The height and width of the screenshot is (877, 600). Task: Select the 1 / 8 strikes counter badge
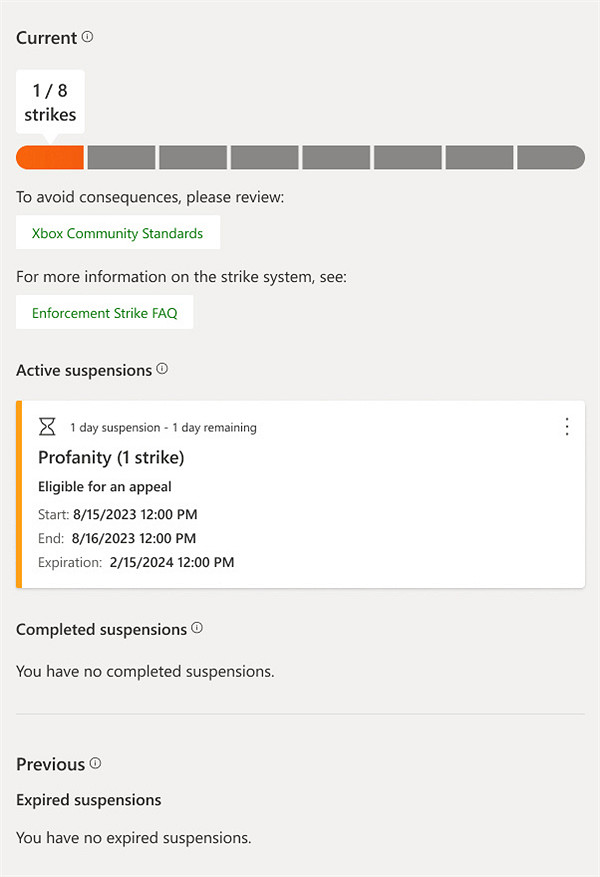click(x=50, y=101)
